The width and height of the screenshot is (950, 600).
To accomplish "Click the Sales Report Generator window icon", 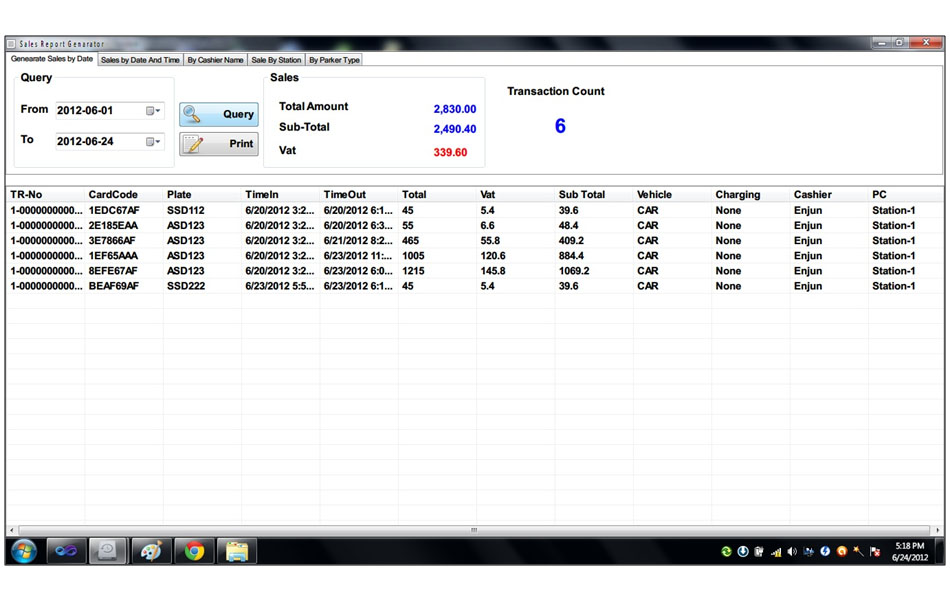I will [x=12, y=44].
